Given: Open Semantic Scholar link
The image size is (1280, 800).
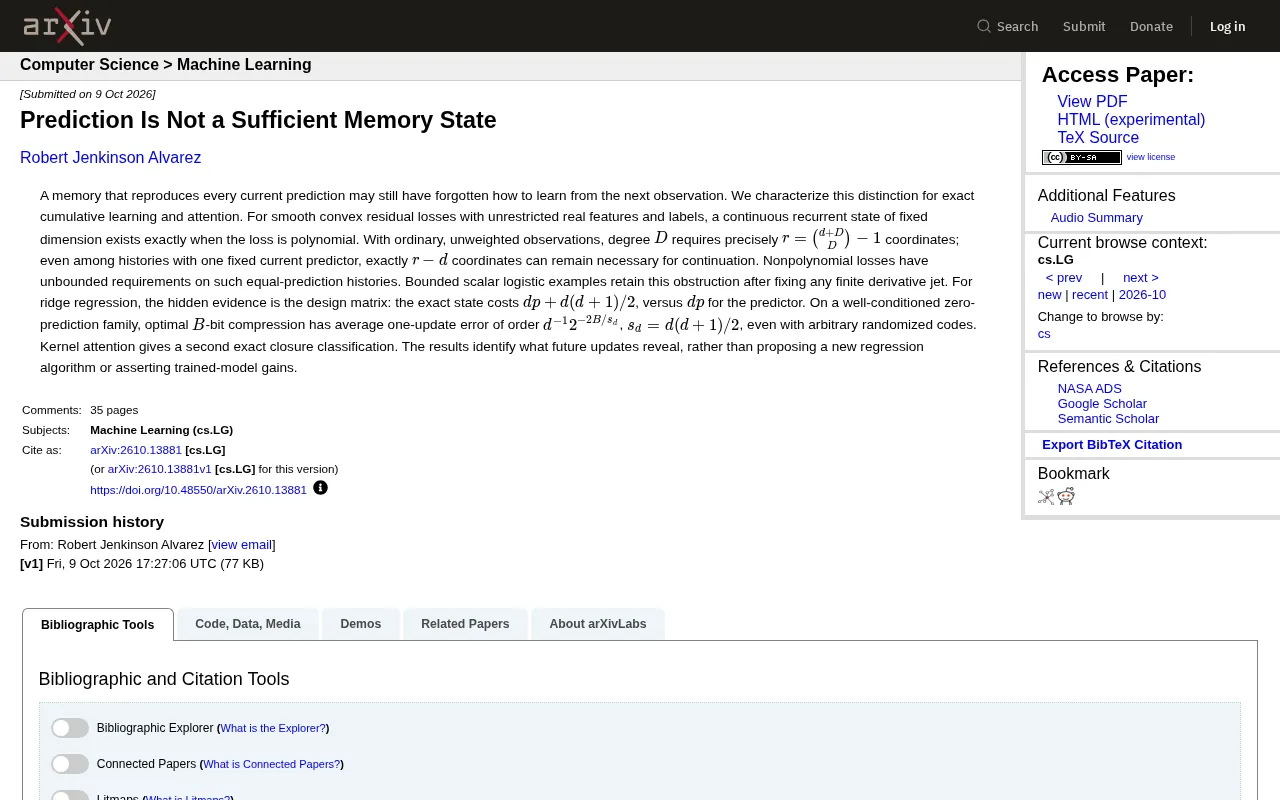Looking at the screenshot, I should [1108, 419].
